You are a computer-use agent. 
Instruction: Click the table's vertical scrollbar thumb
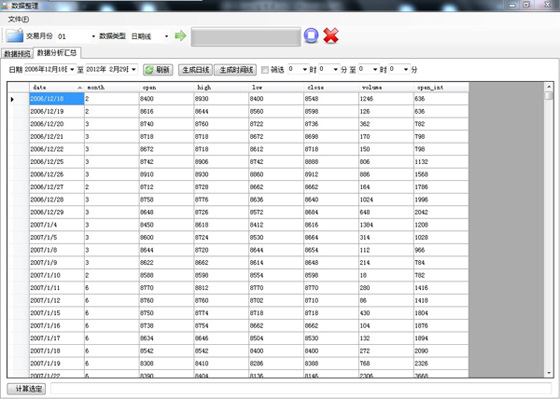click(549, 95)
